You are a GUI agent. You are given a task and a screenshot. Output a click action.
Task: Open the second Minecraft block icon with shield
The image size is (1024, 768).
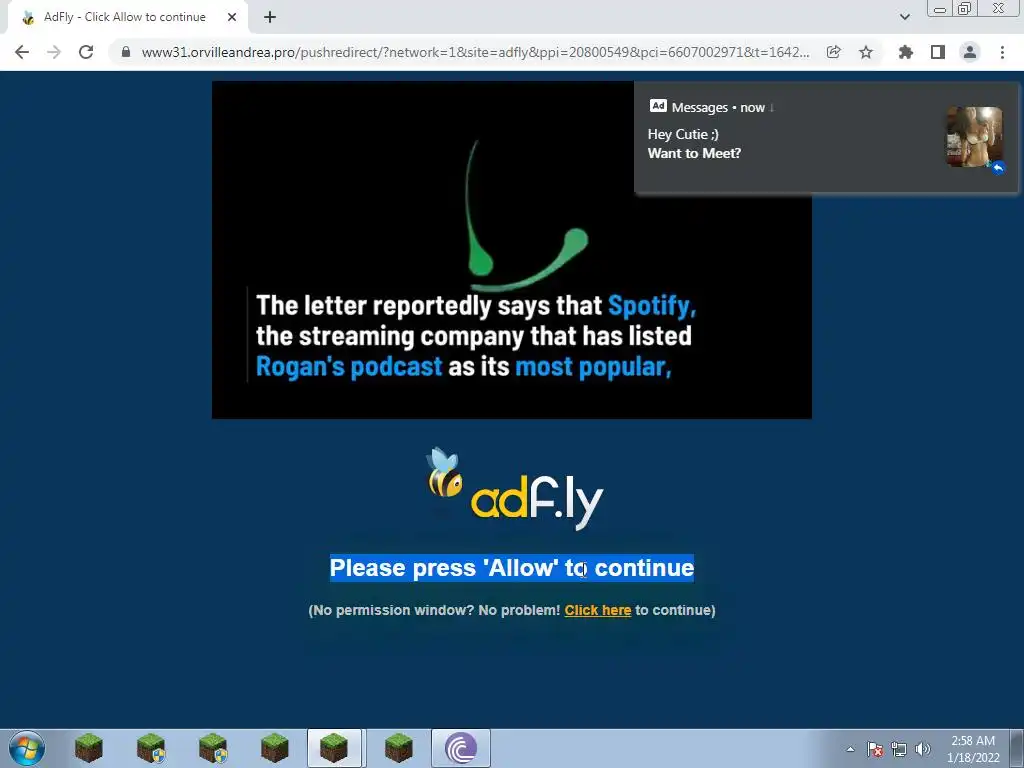coord(151,748)
